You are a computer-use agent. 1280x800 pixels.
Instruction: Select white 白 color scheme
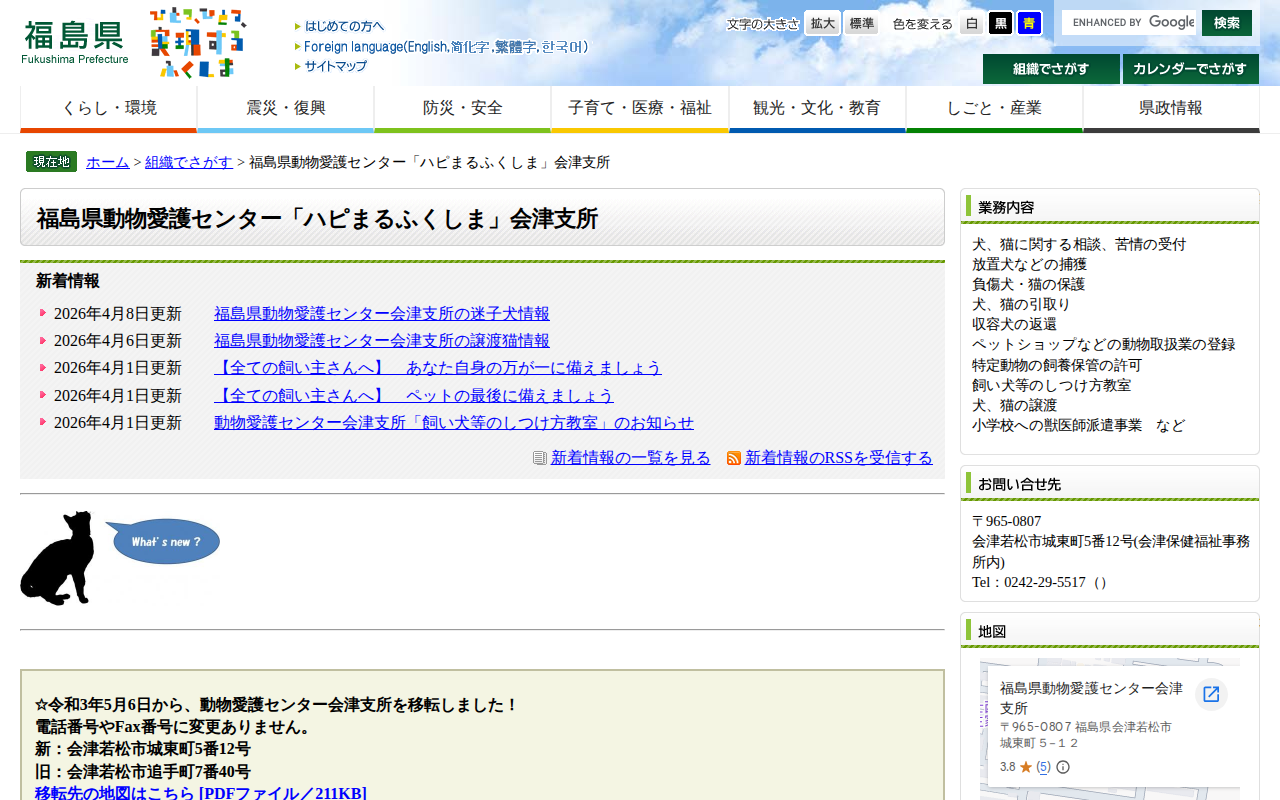click(971, 23)
